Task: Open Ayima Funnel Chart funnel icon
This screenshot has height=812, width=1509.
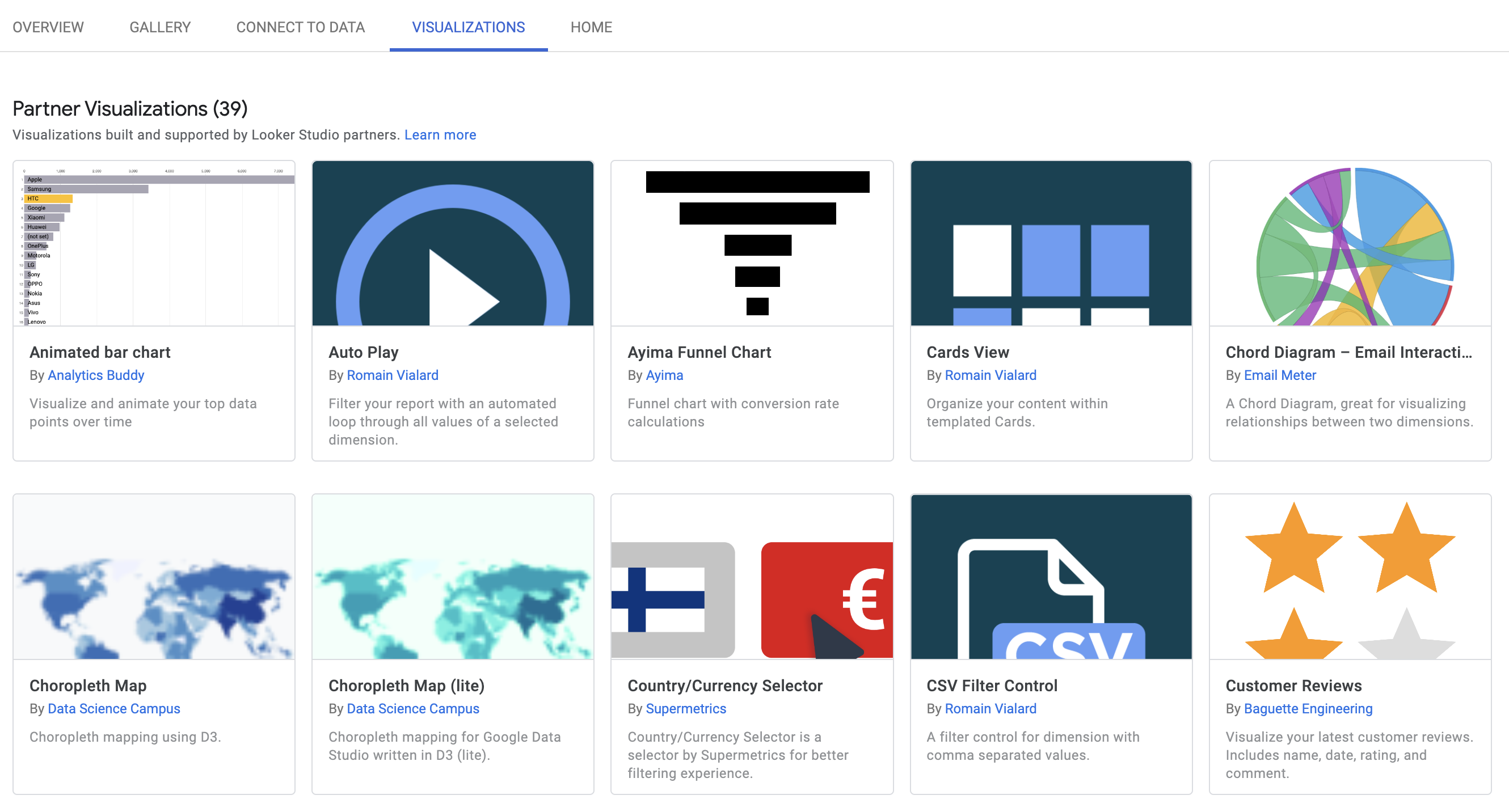Action: 752,243
